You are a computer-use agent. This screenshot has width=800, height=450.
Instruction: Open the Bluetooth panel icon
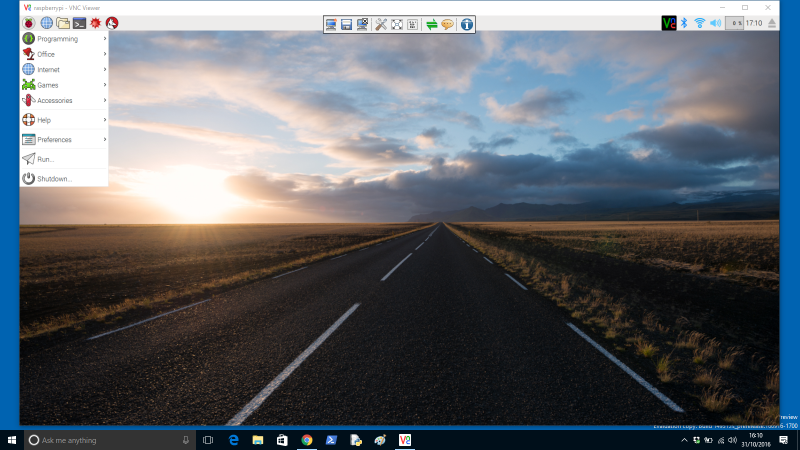pos(685,22)
